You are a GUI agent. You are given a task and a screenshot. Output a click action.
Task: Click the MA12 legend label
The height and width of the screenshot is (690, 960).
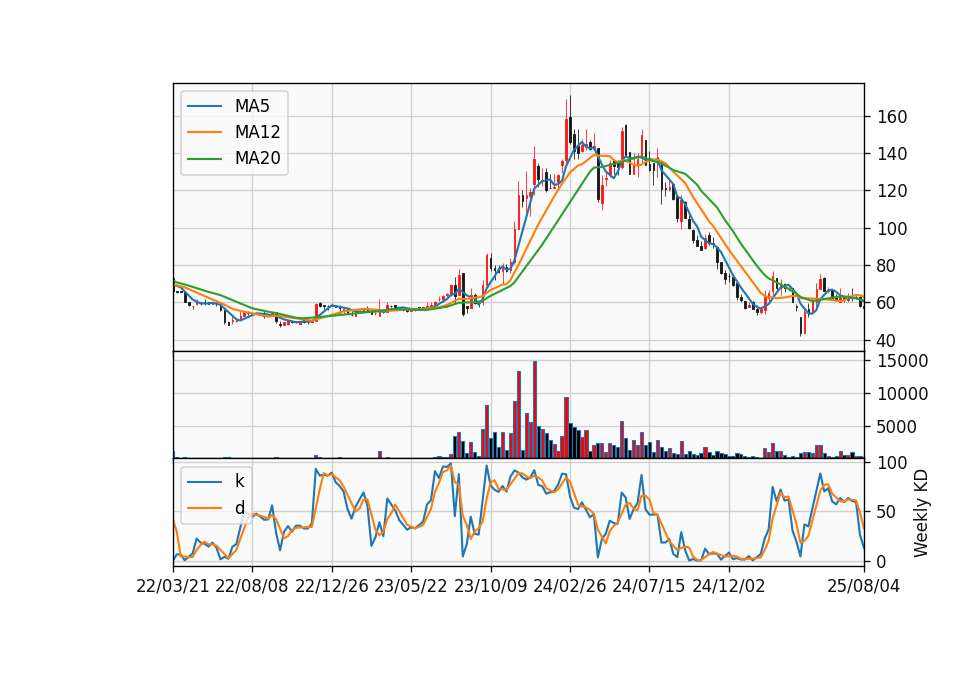[x=257, y=132]
